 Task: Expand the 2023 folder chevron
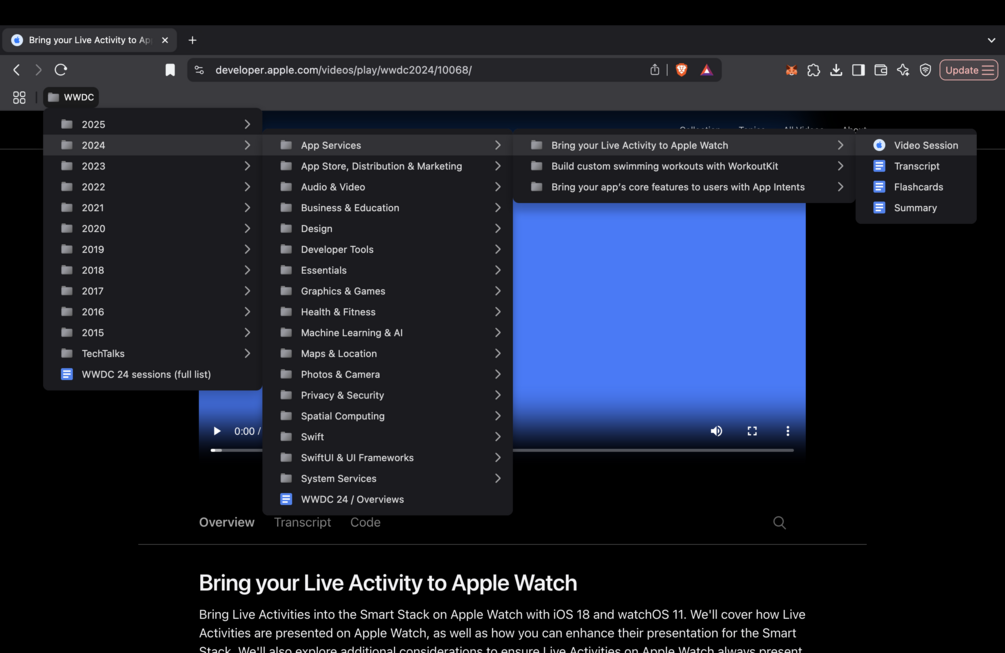(247, 166)
